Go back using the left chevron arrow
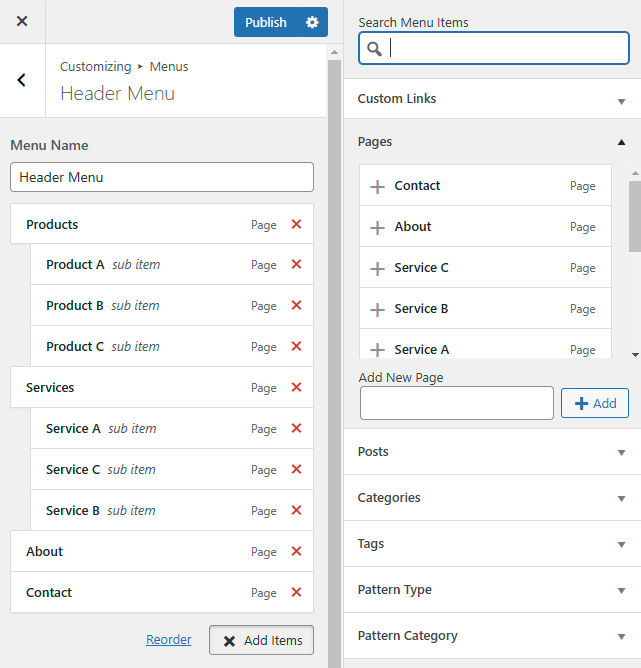The width and height of the screenshot is (641, 668). pyautogui.click(x=22, y=80)
